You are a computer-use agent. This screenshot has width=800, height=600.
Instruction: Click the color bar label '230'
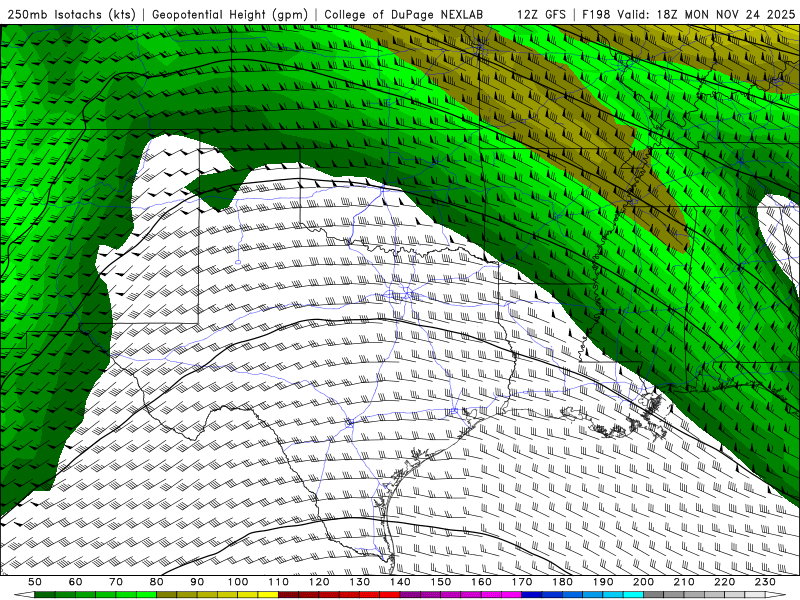765,582
